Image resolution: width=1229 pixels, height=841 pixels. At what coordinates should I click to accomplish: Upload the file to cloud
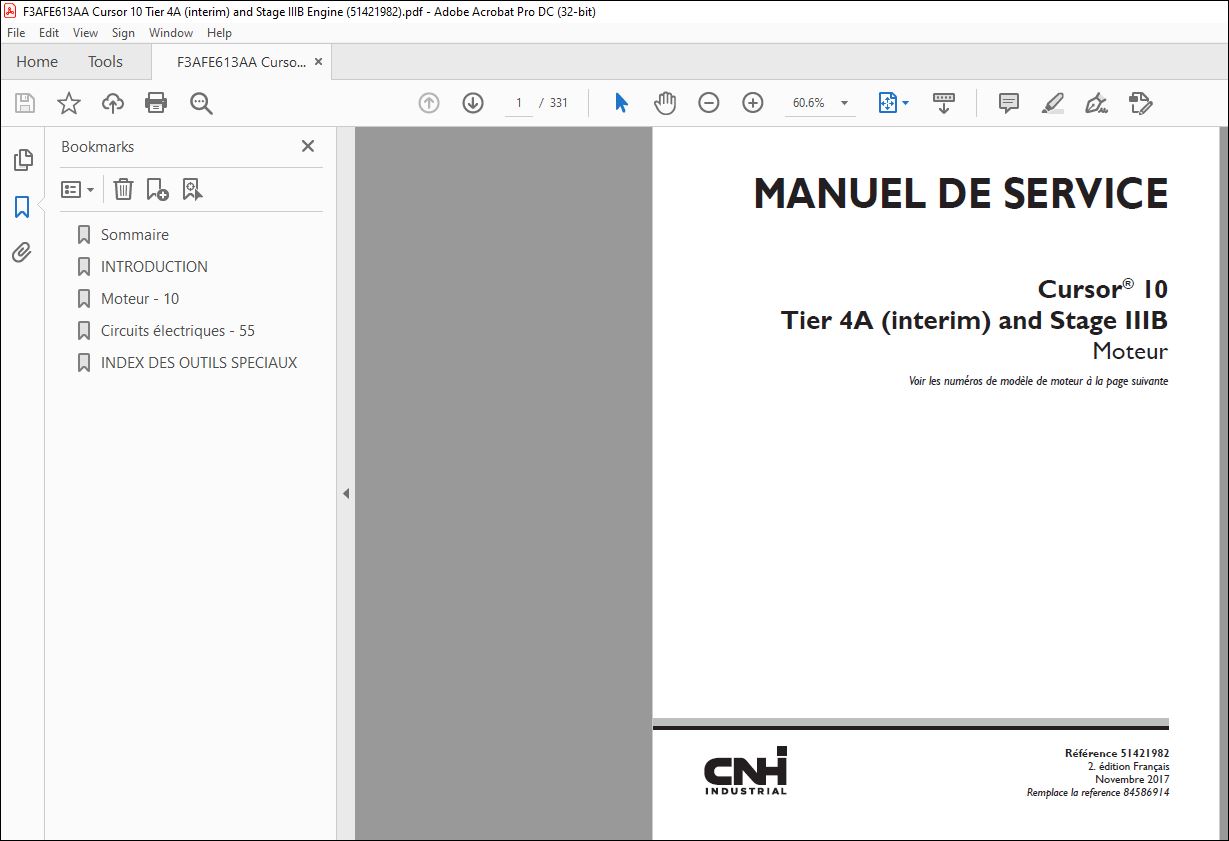113,103
